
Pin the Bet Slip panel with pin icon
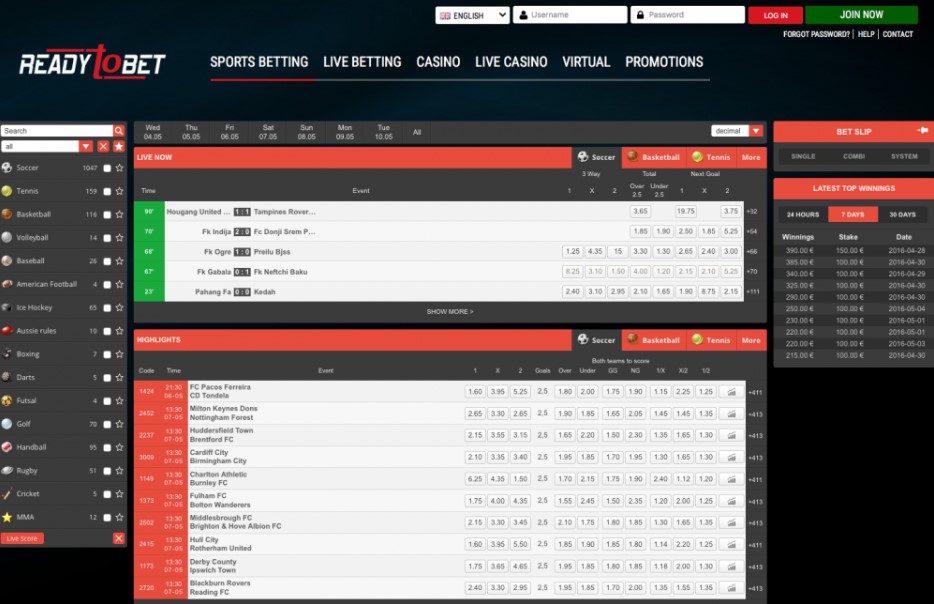922,130
